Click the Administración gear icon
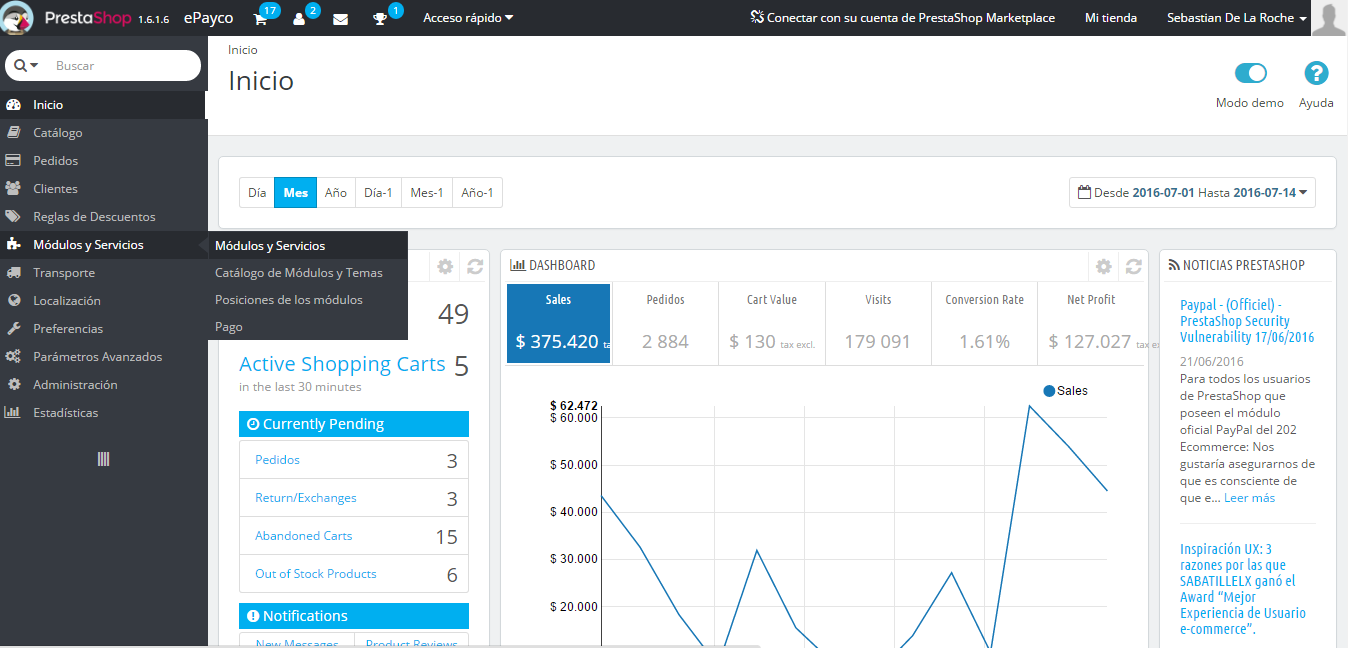The height and width of the screenshot is (648, 1348). click(x=13, y=385)
